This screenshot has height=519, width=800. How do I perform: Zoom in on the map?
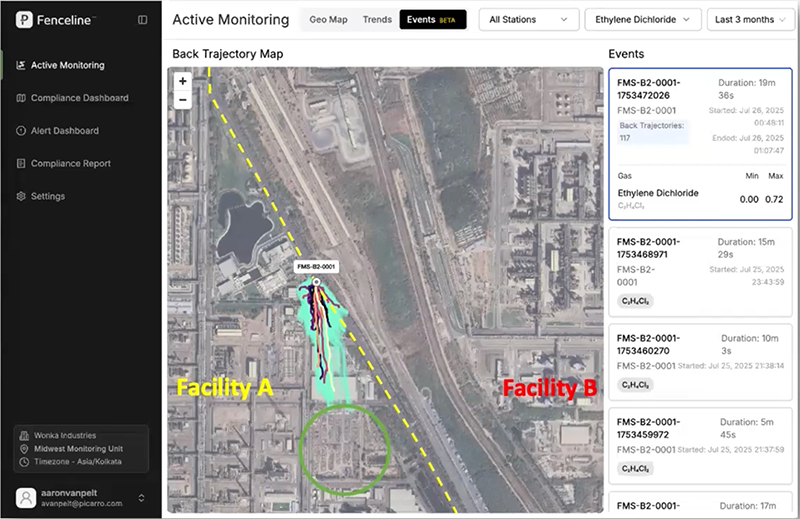coord(182,82)
